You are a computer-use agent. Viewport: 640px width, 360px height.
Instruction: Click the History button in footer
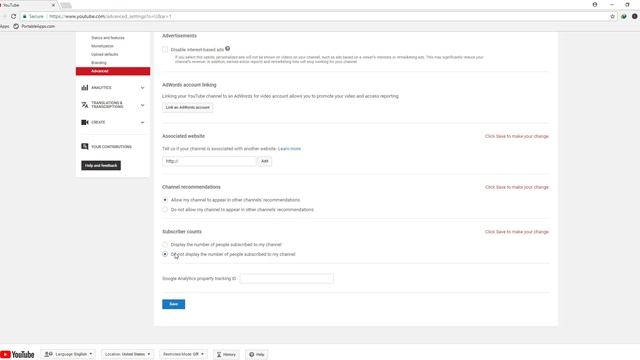(x=226, y=354)
